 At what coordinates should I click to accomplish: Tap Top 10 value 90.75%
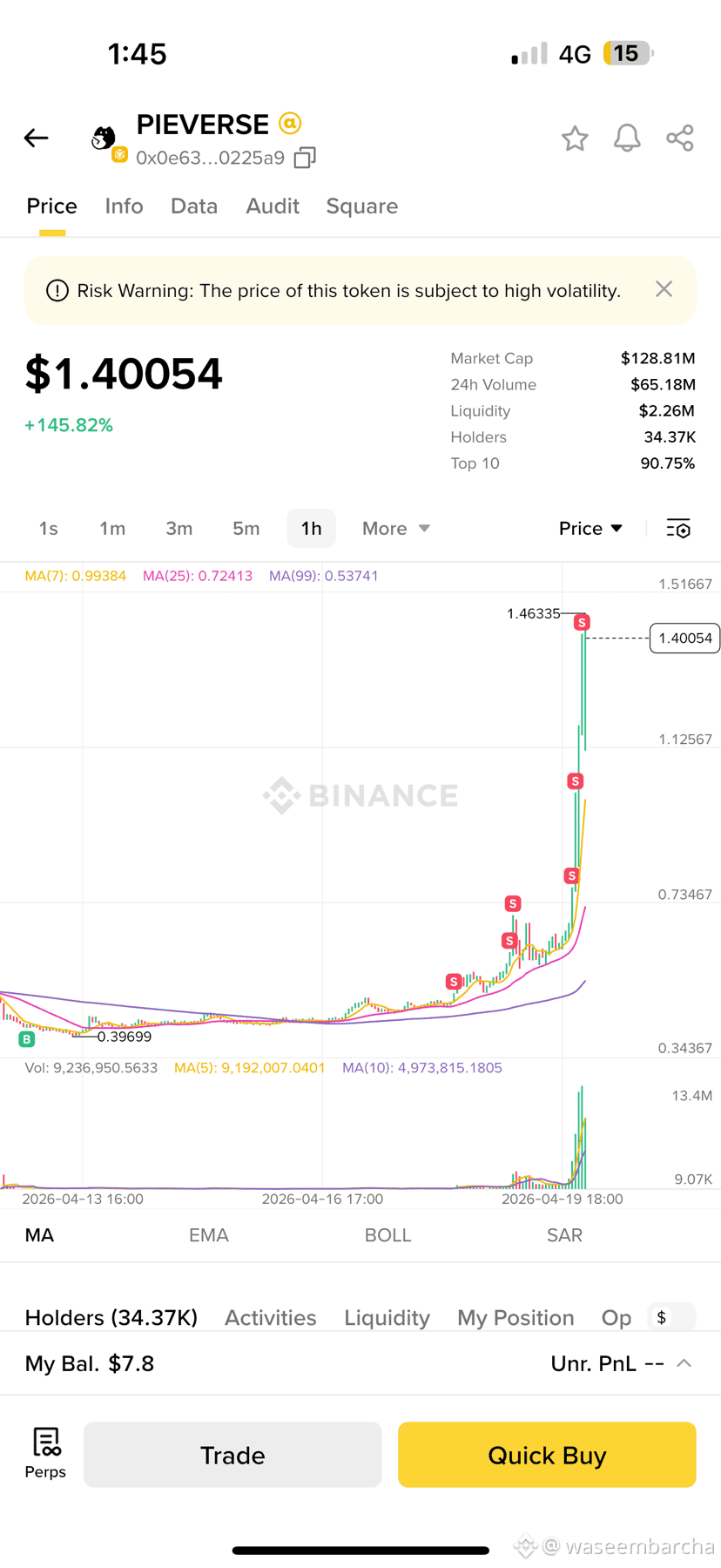[x=668, y=463]
